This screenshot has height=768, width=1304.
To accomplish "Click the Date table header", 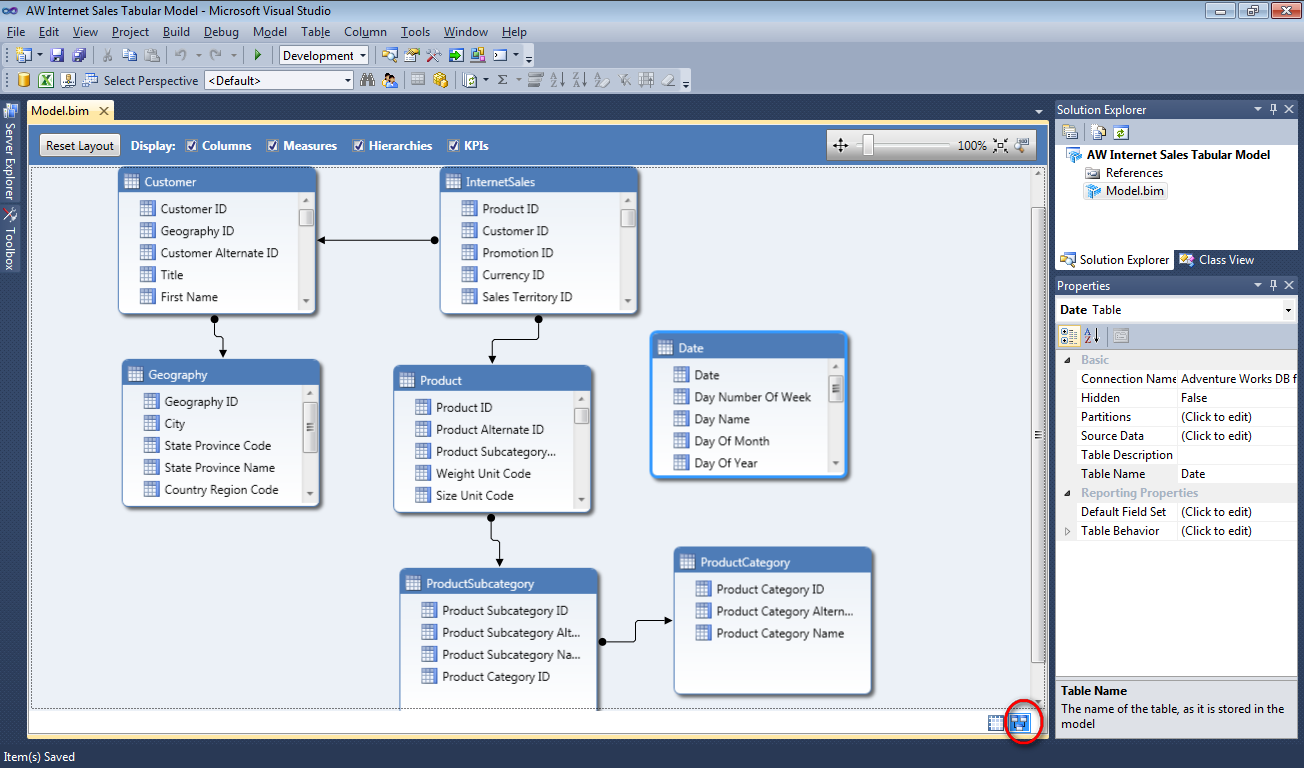I will coord(748,347).
